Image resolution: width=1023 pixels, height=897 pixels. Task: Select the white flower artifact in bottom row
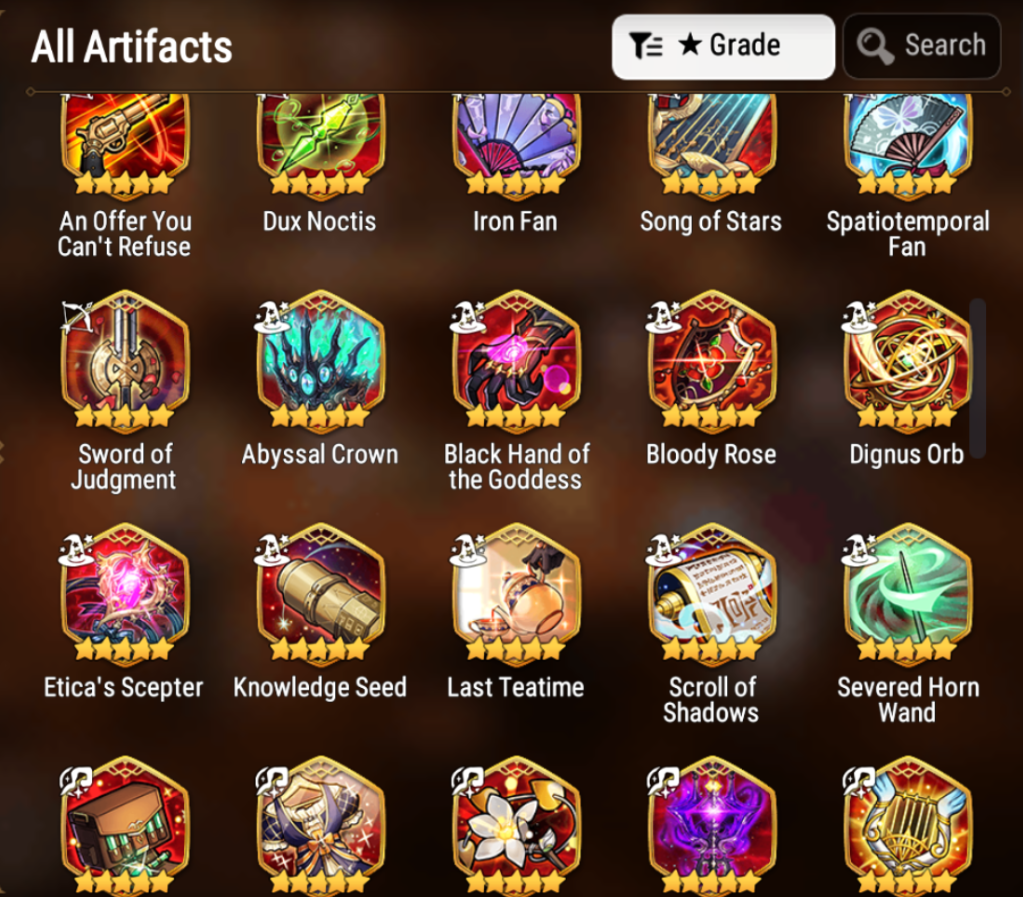tap(516, 826)
